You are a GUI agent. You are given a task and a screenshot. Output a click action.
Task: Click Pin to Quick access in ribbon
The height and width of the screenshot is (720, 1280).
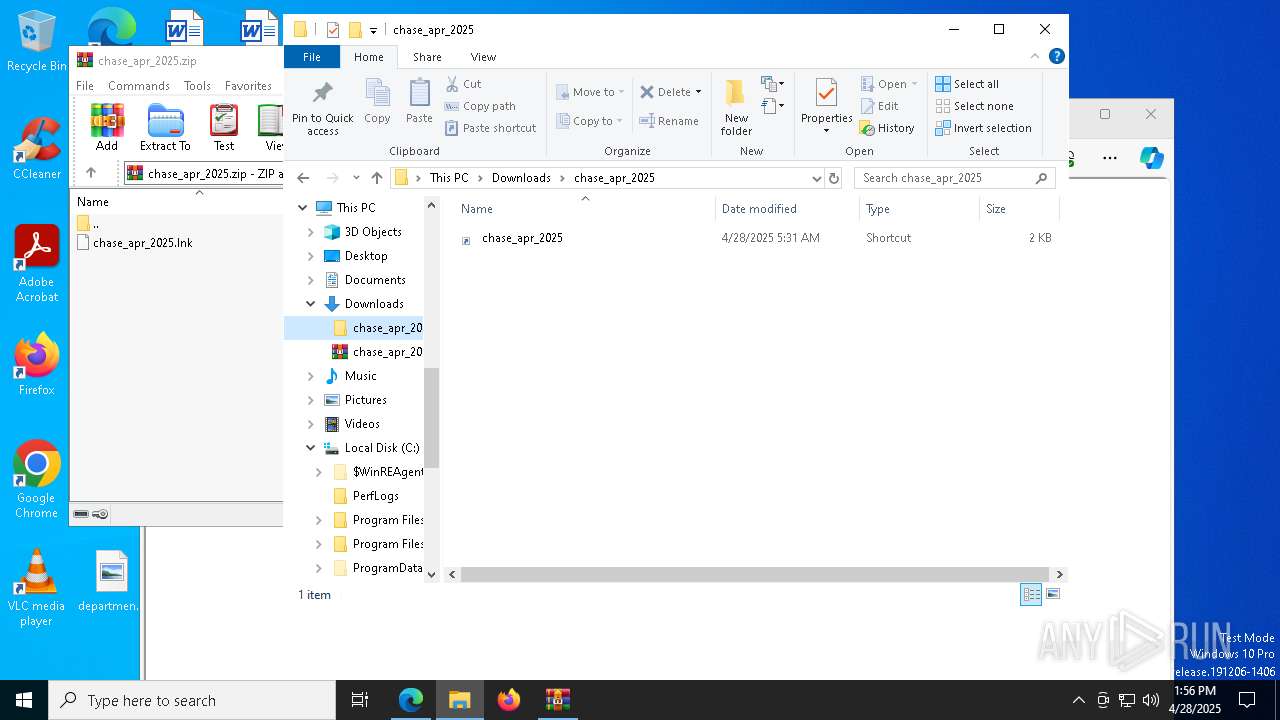(322, 108)
